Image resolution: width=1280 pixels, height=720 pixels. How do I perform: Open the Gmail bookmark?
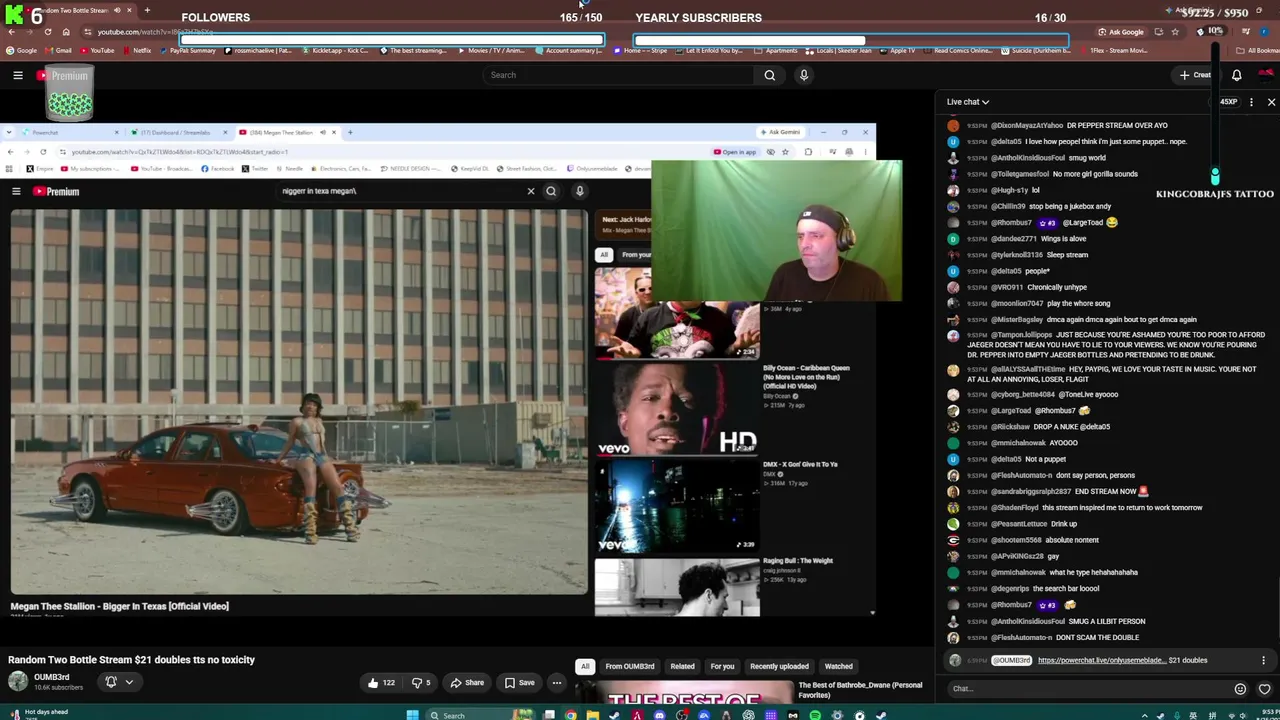point(59,50)
